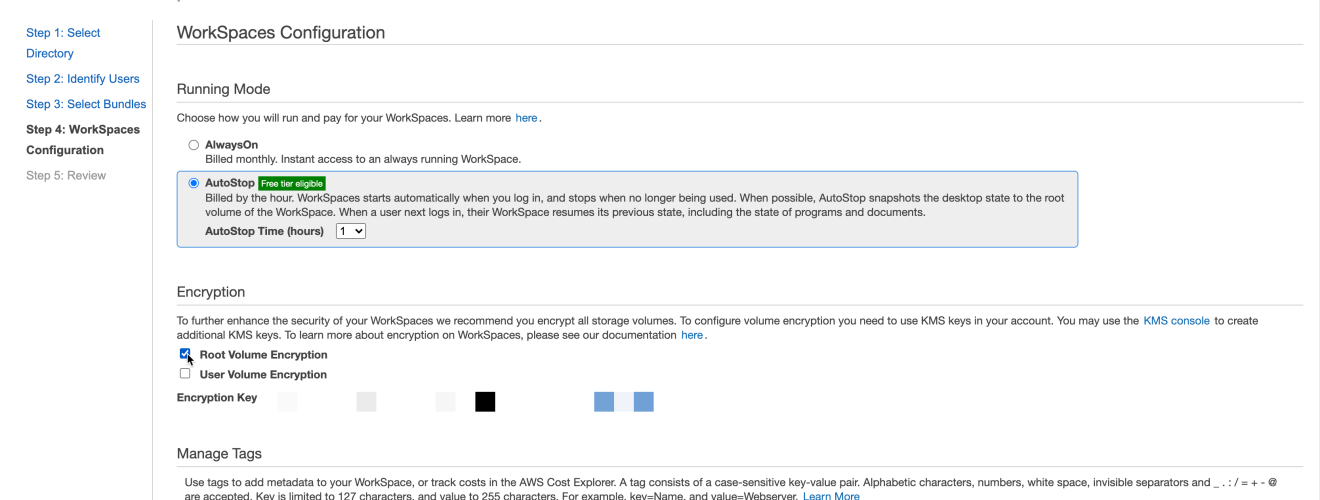Uncheck Root Volume Encryption
Image resolution: width=1320 pixels, height=500 pixels.
185,354
